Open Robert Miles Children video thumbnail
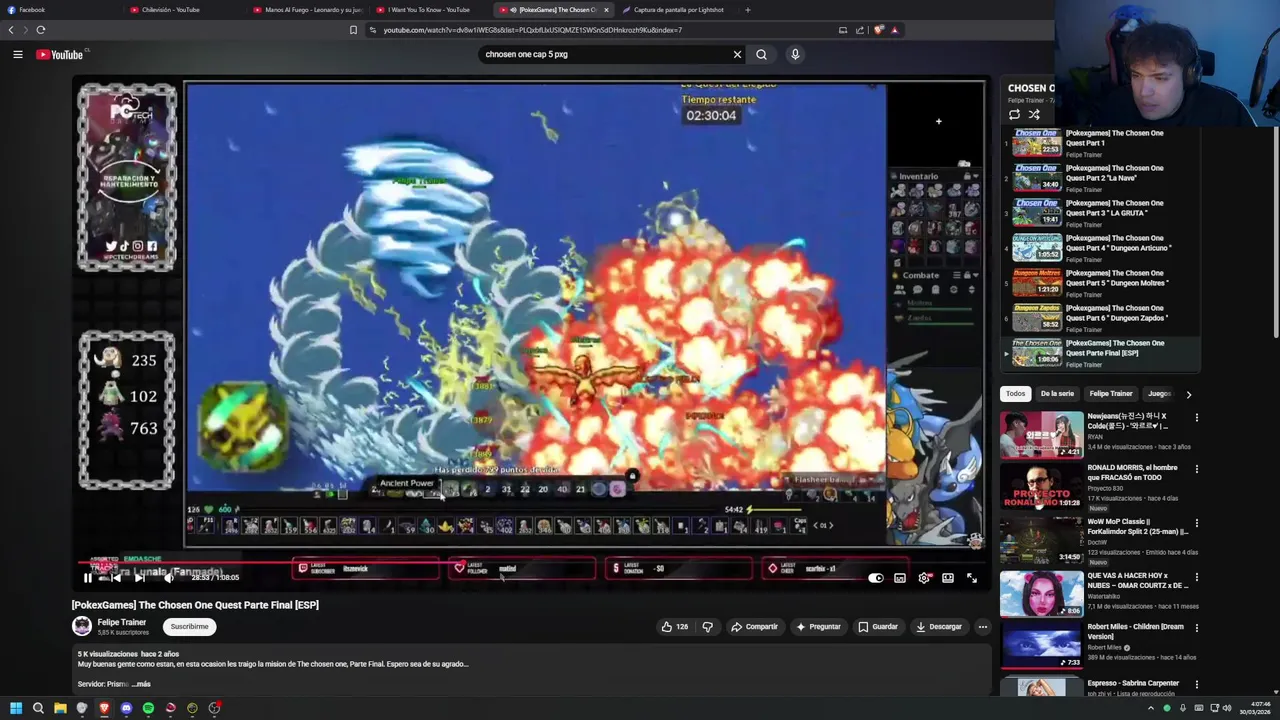Viewport: 1280px width, 720px height. pyautogui.click(x=1041, y=646)
